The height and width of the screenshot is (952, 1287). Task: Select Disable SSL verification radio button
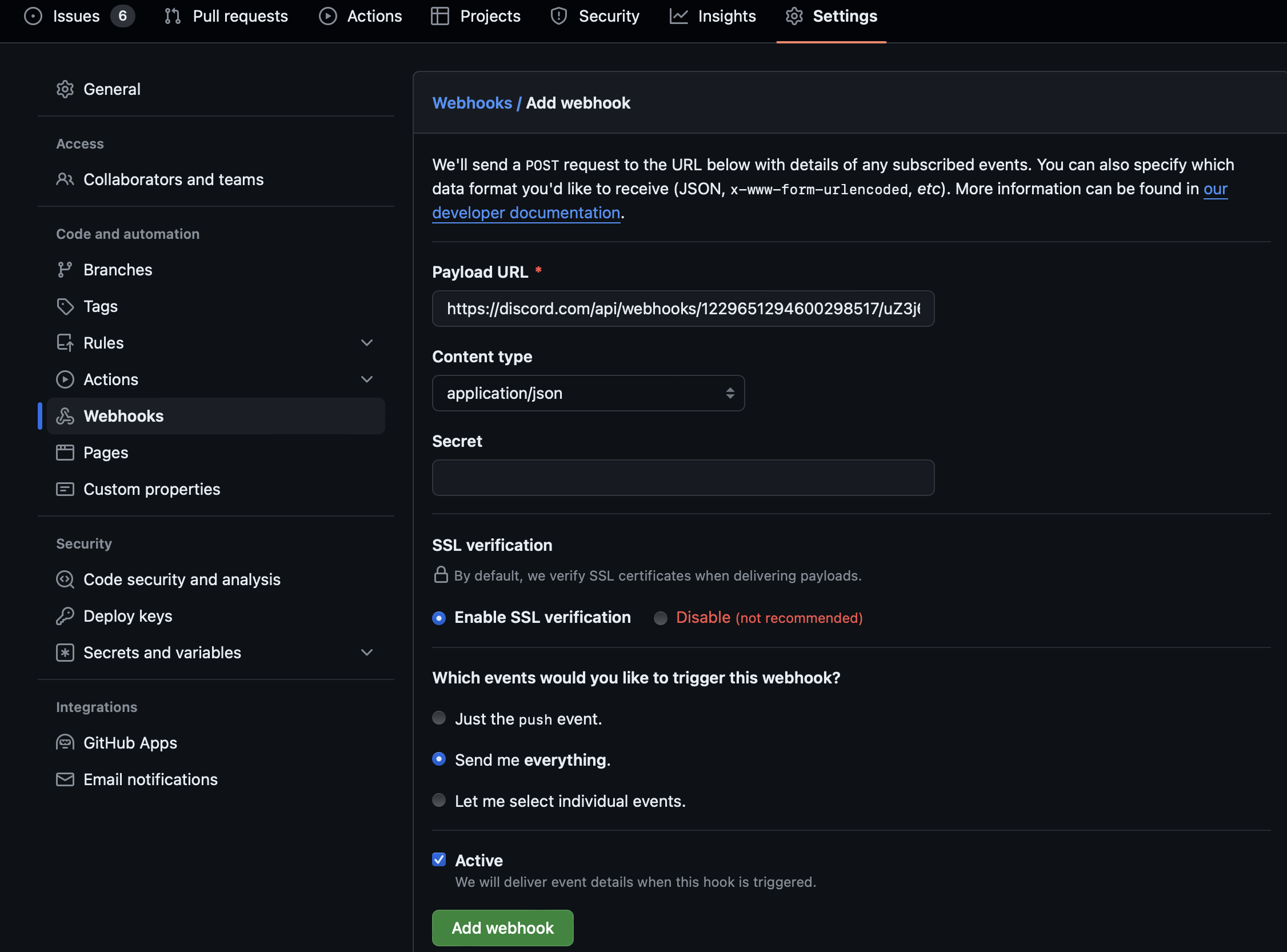click(x=661, y=618)
